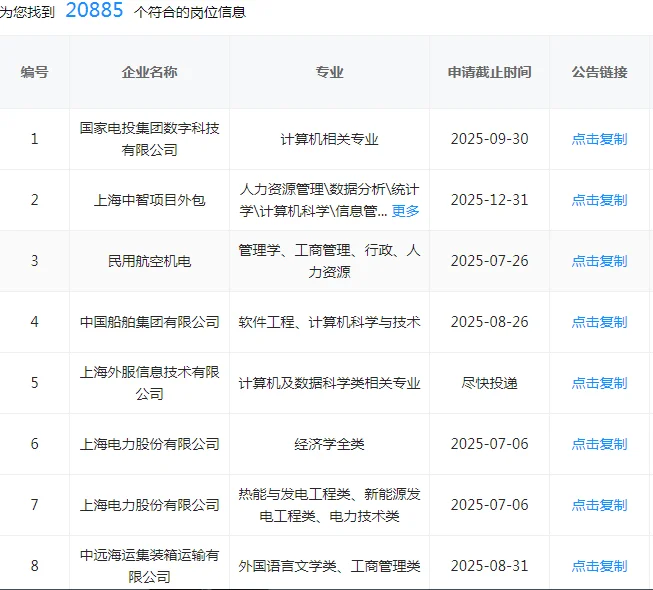Expand 更多 in 上海中智项目外包 major

(x=405, y=211)
